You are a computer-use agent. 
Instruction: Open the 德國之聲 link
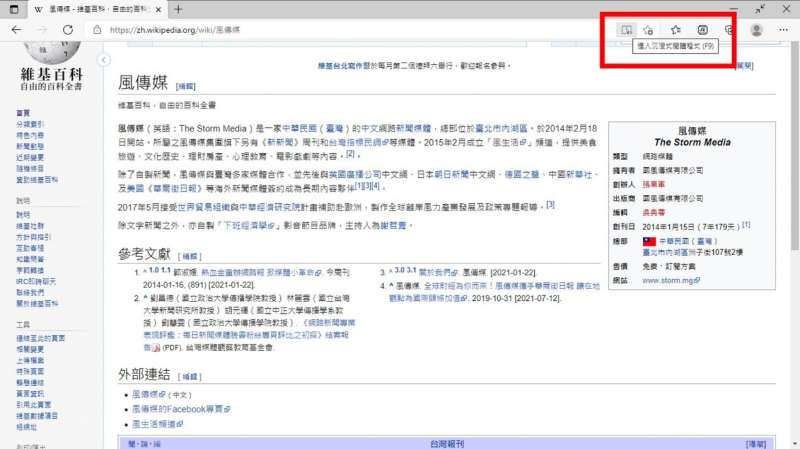(521, 174)
